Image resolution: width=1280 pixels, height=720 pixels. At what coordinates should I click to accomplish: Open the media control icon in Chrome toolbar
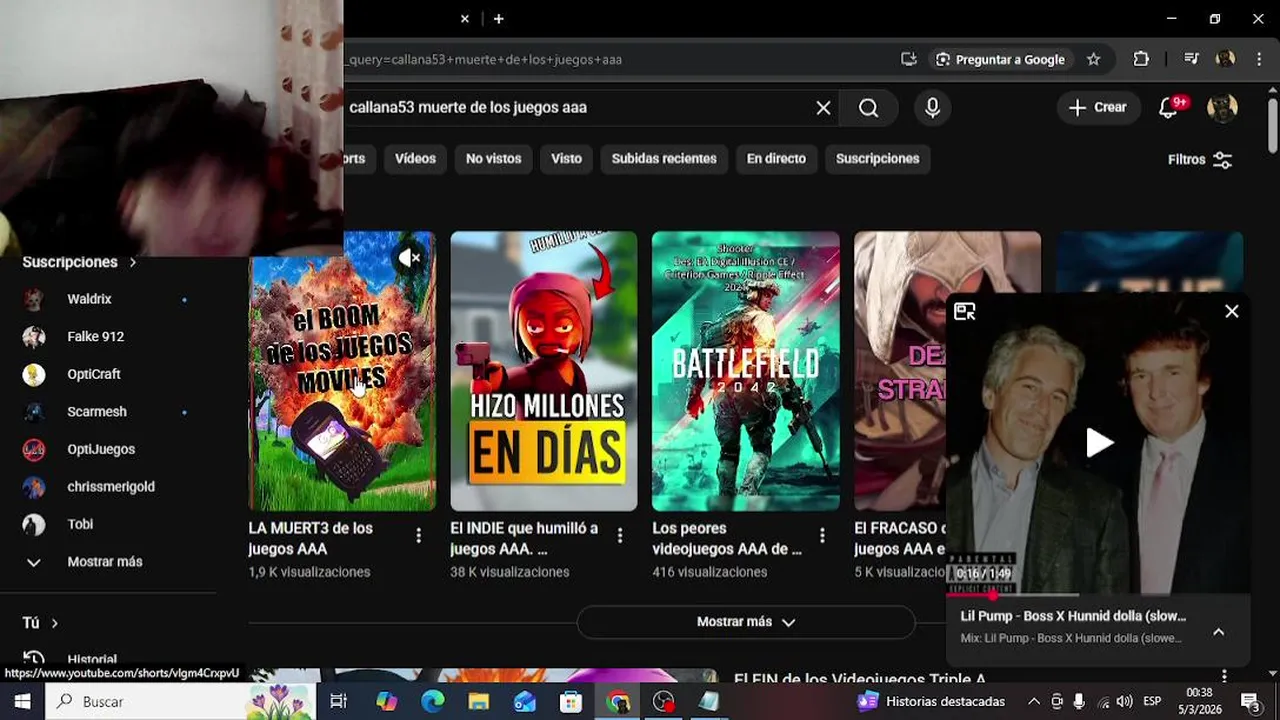point(1191,59)
